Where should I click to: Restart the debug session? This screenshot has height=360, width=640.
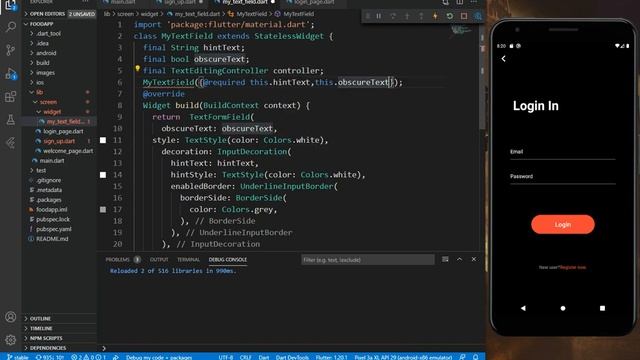click(449, 16)
